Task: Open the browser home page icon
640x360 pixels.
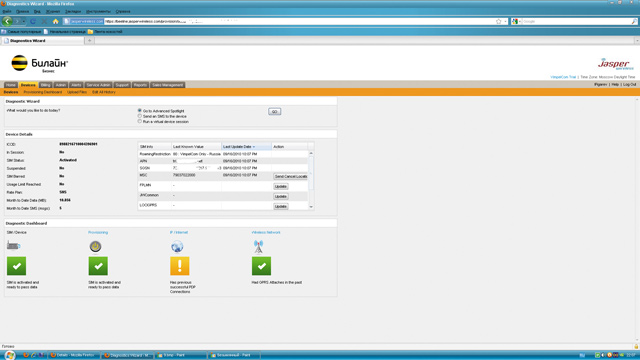Action: click(56, 21)
